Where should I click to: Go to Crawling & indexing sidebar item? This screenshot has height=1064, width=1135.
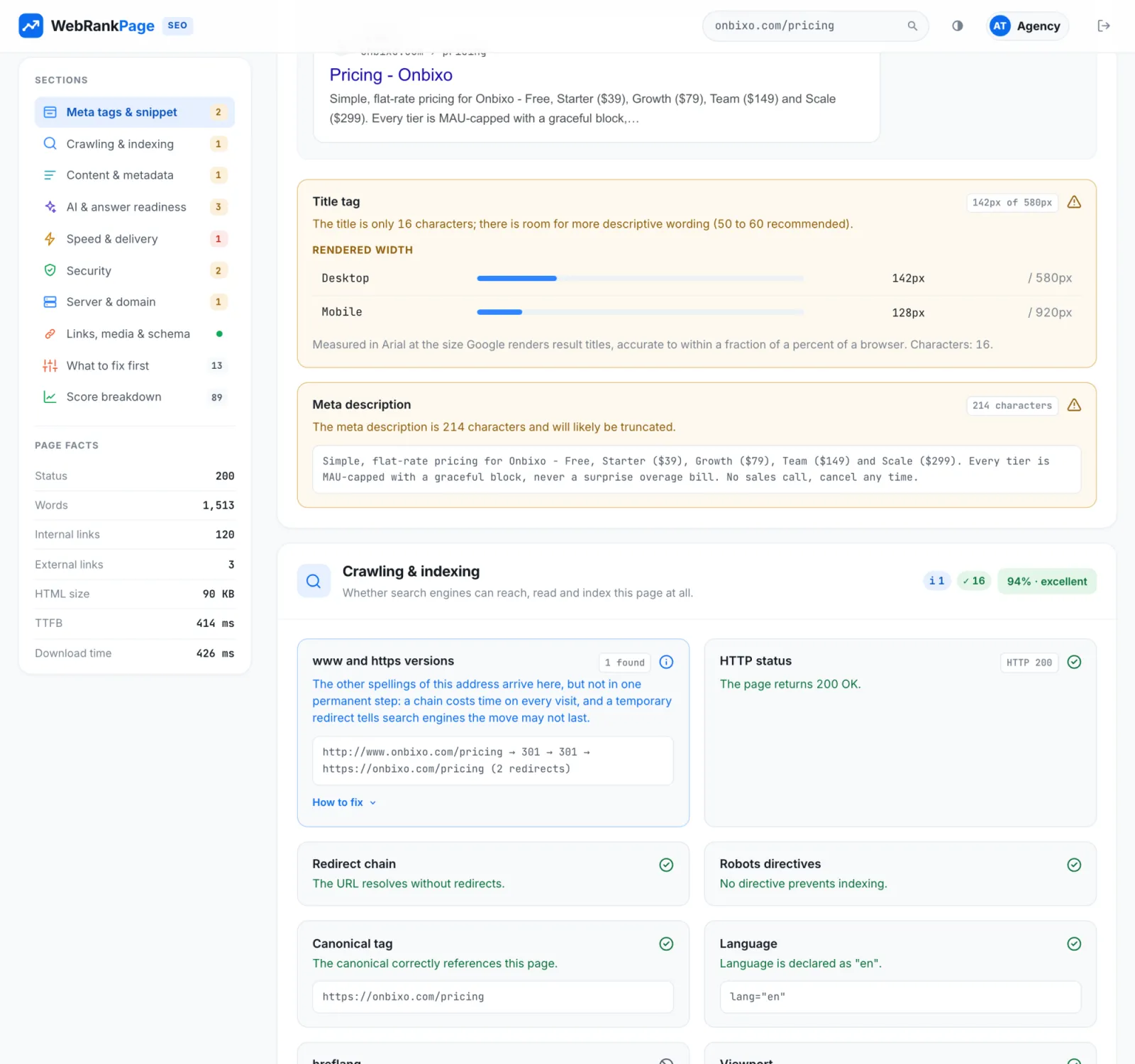(135, 144)
